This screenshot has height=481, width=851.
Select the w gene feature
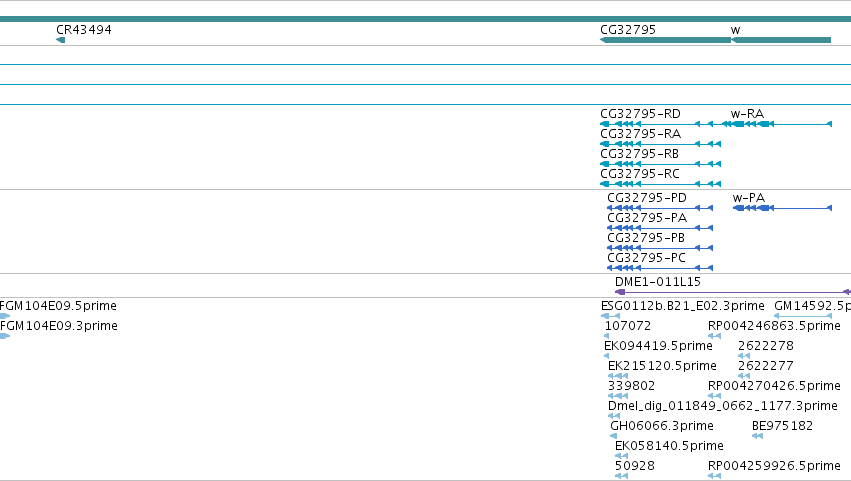click(x=781, y=40)
